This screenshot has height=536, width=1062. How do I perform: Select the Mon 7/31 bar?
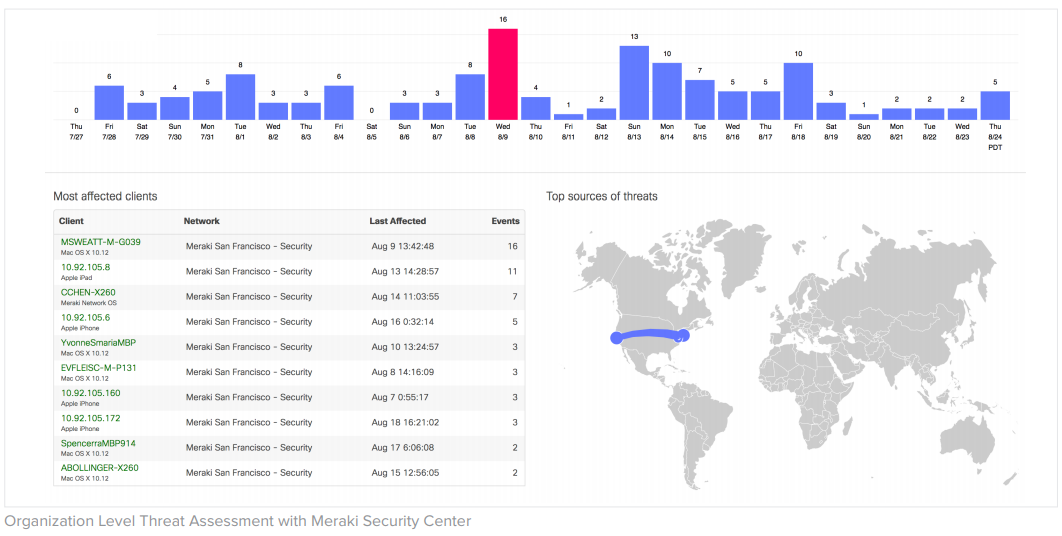[x=207, y=106]
